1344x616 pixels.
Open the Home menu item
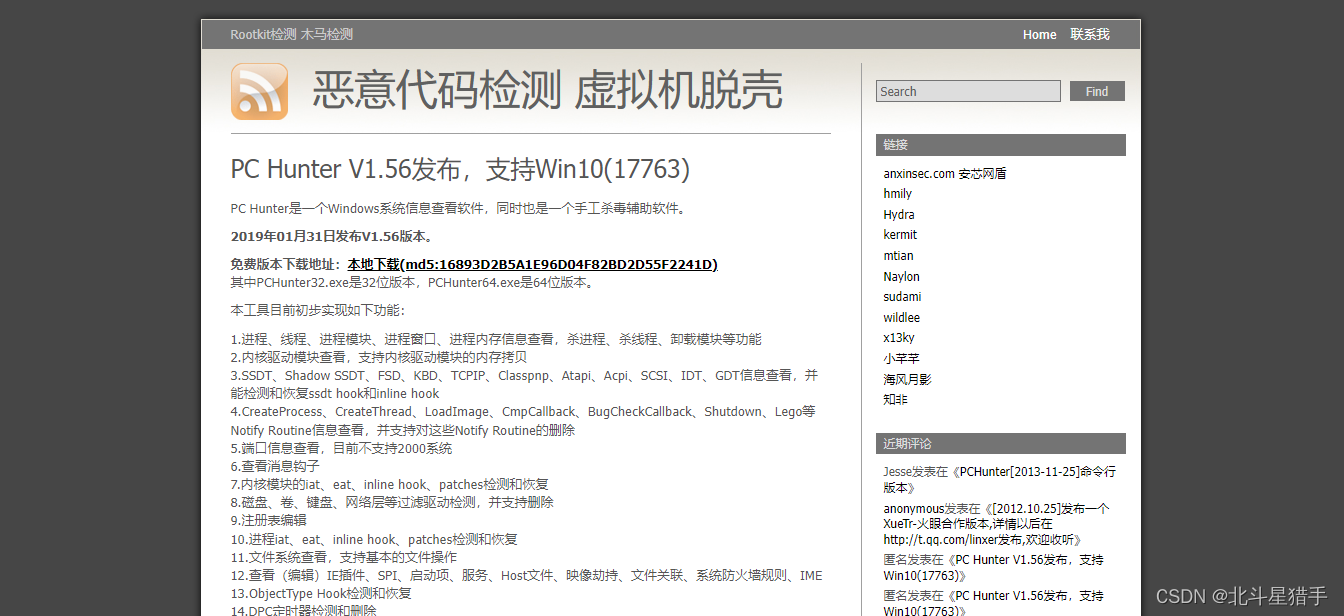tap(1040, 35)
